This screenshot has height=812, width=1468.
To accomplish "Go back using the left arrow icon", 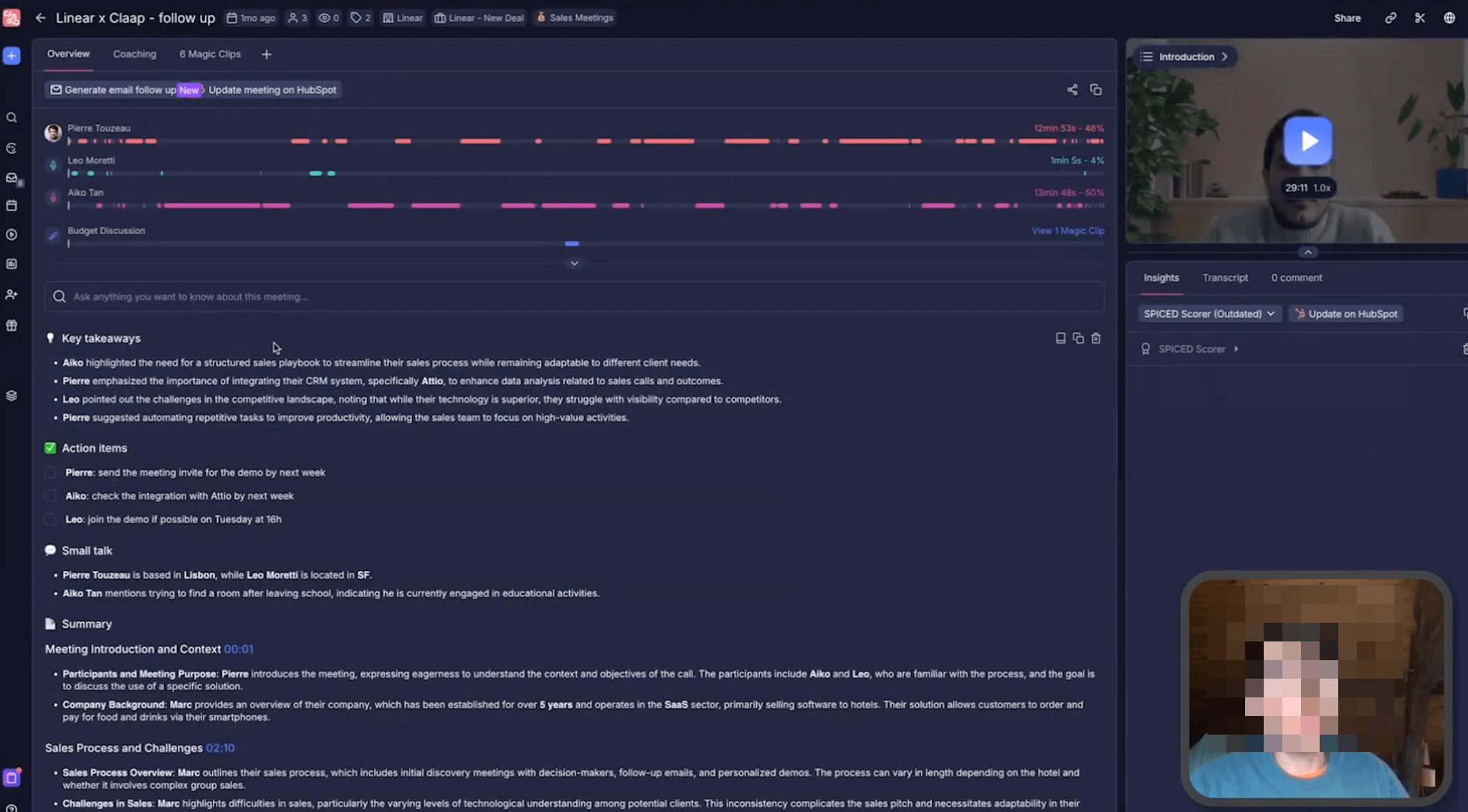I will [40, 18].
